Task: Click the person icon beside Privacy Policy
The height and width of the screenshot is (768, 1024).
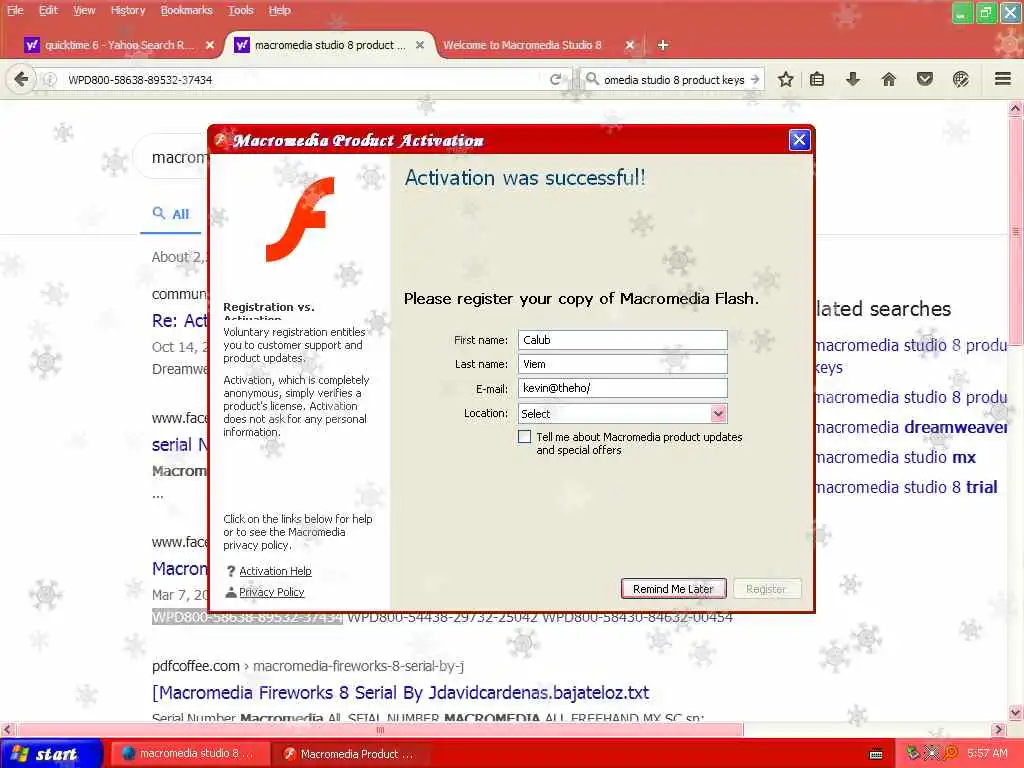Action: pyautogui.click(x=231, y=592)
